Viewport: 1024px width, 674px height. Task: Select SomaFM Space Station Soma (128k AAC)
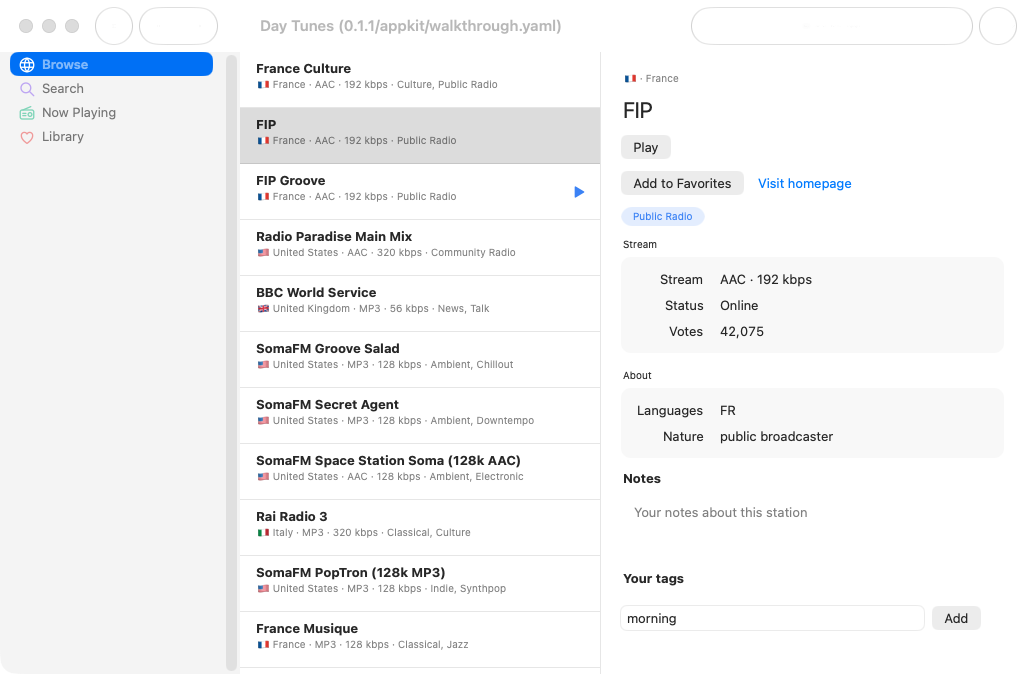coord(420,472)
